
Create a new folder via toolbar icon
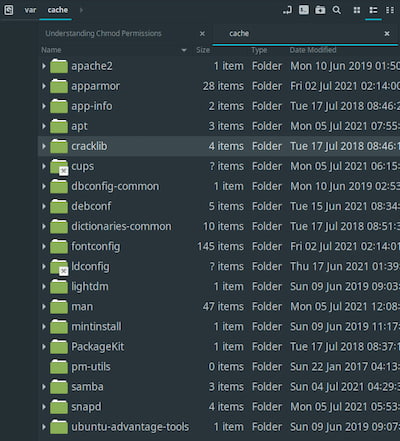click(x=320, y=10)
